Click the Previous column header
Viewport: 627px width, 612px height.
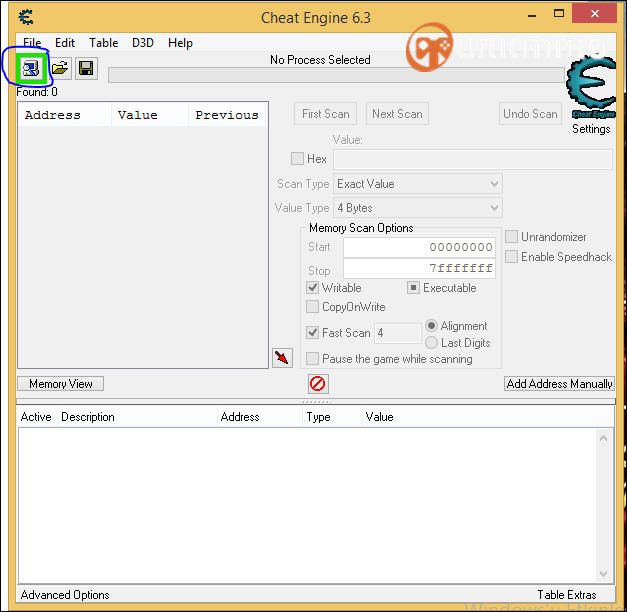227,115
